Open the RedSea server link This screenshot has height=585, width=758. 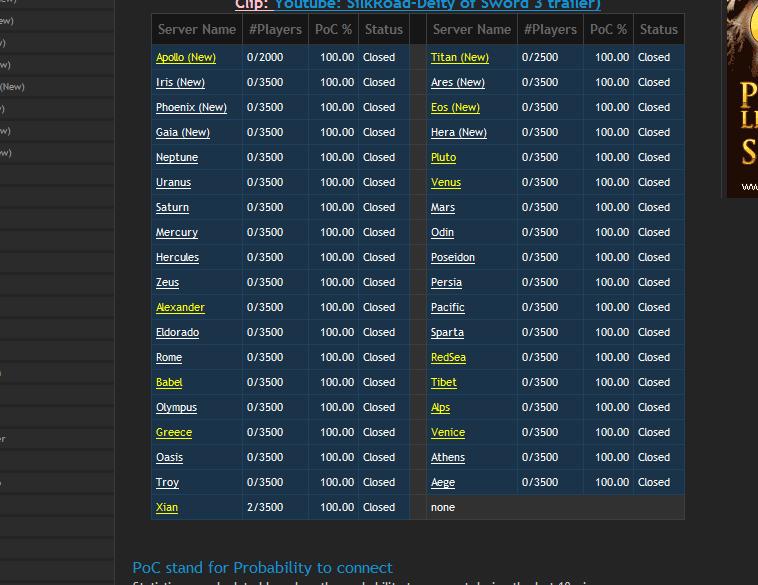pyautogui.click(x=448, y=358)
